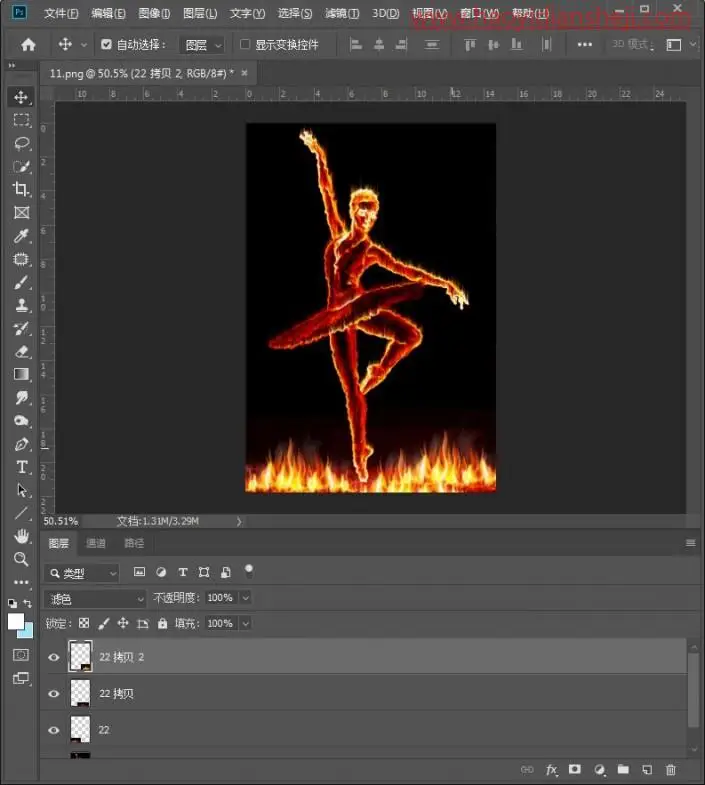Open the 图像(I) menu

pyautogui.click(x=154, y=14)
